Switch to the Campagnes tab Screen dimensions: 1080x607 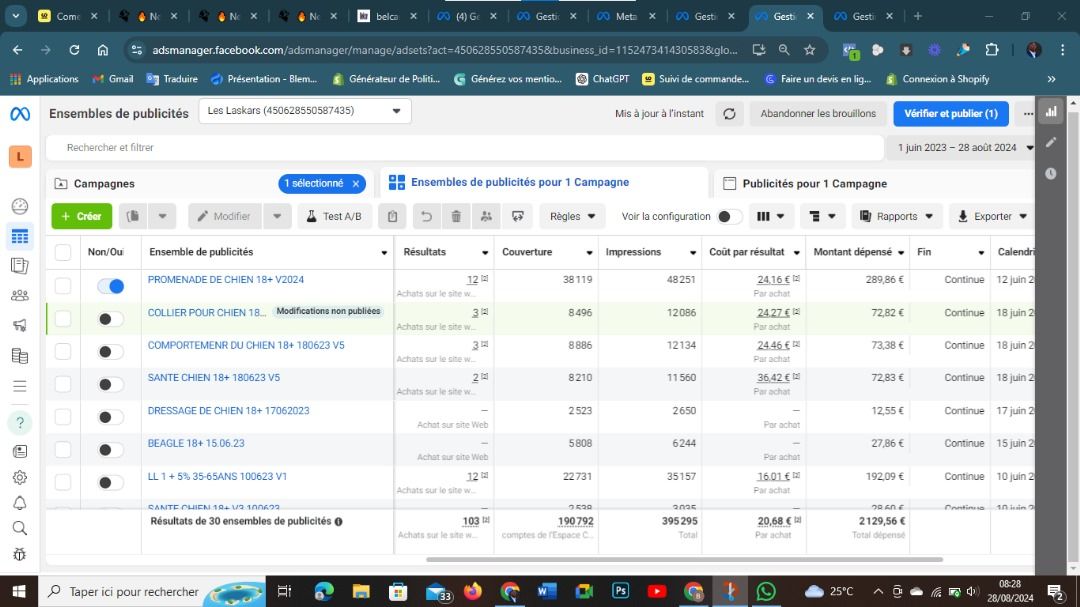coord(104,184)
